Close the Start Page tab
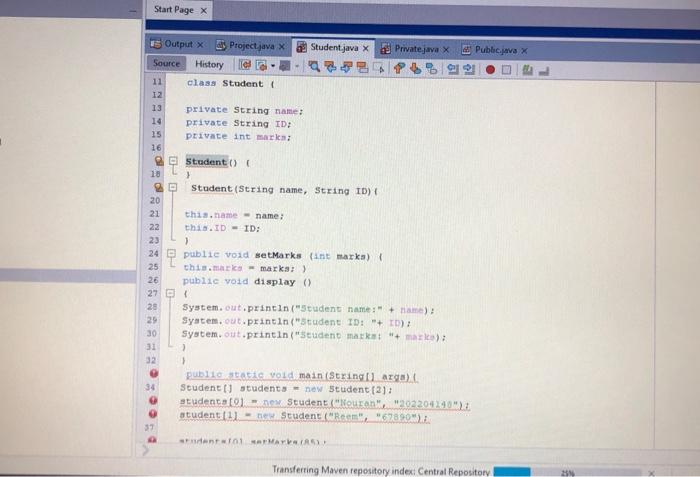700x477 pixels. click(204, 10)
